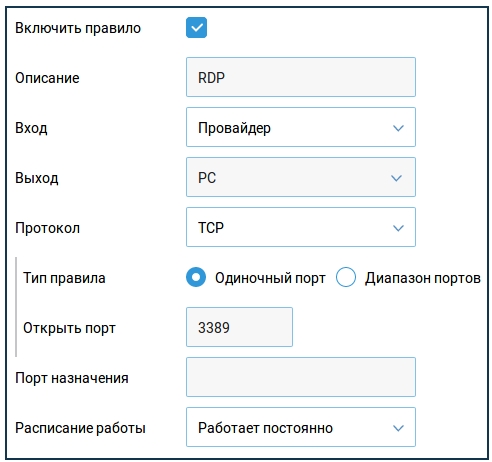The image size is (492, 462).
Task: Click the Описание field containing RDP
Action: 301,77
